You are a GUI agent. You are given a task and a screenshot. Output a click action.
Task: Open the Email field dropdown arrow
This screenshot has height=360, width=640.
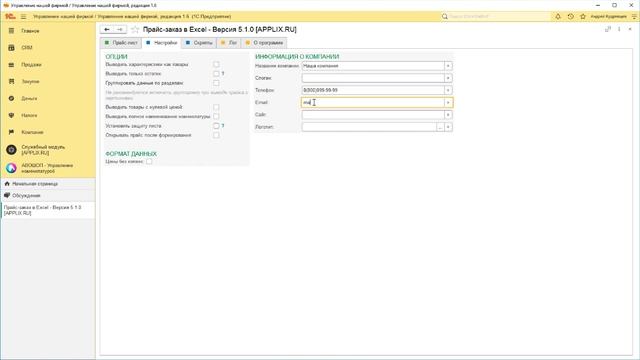[x=448, y=102]
